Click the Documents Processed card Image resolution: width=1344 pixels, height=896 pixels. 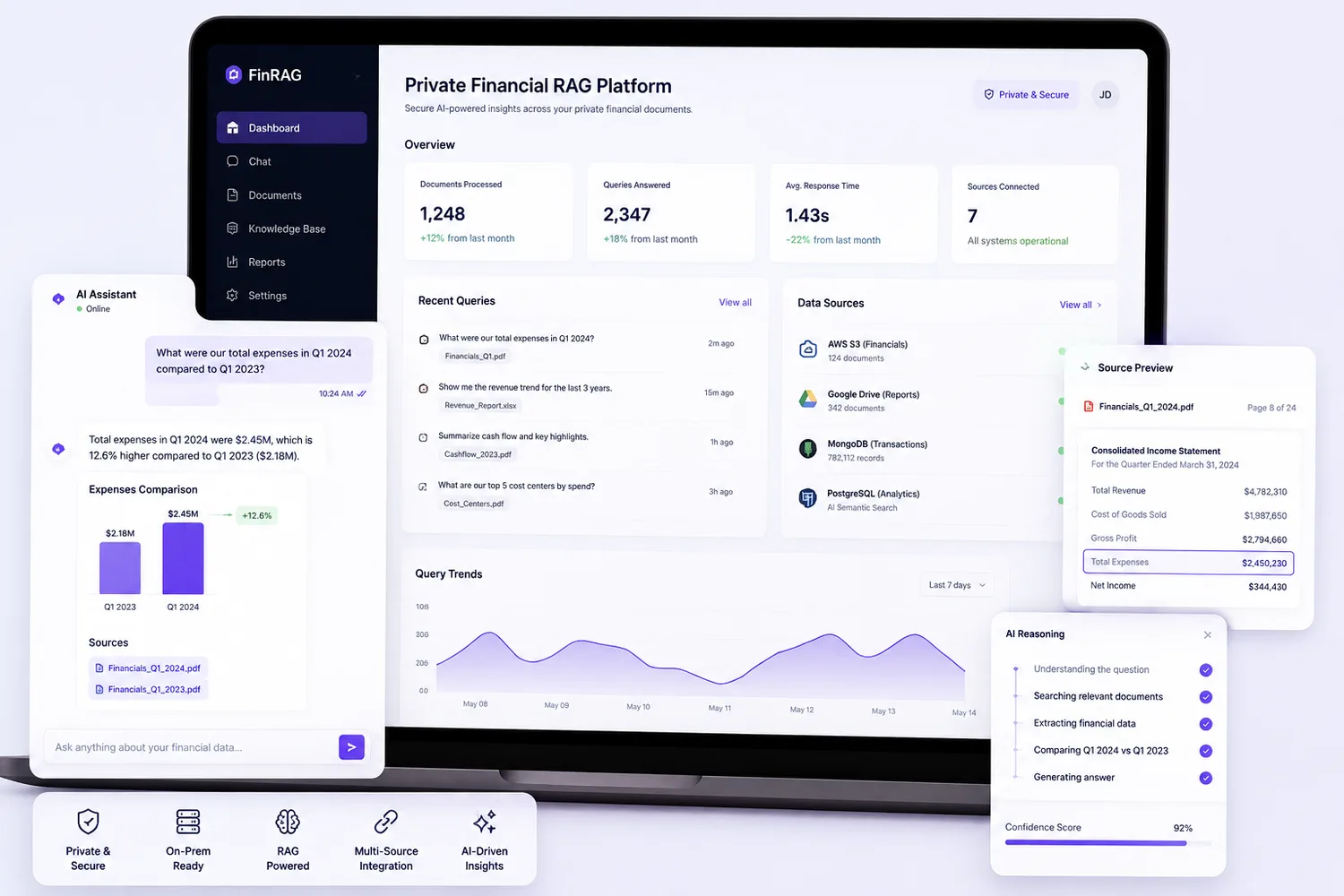pos(487,212)
